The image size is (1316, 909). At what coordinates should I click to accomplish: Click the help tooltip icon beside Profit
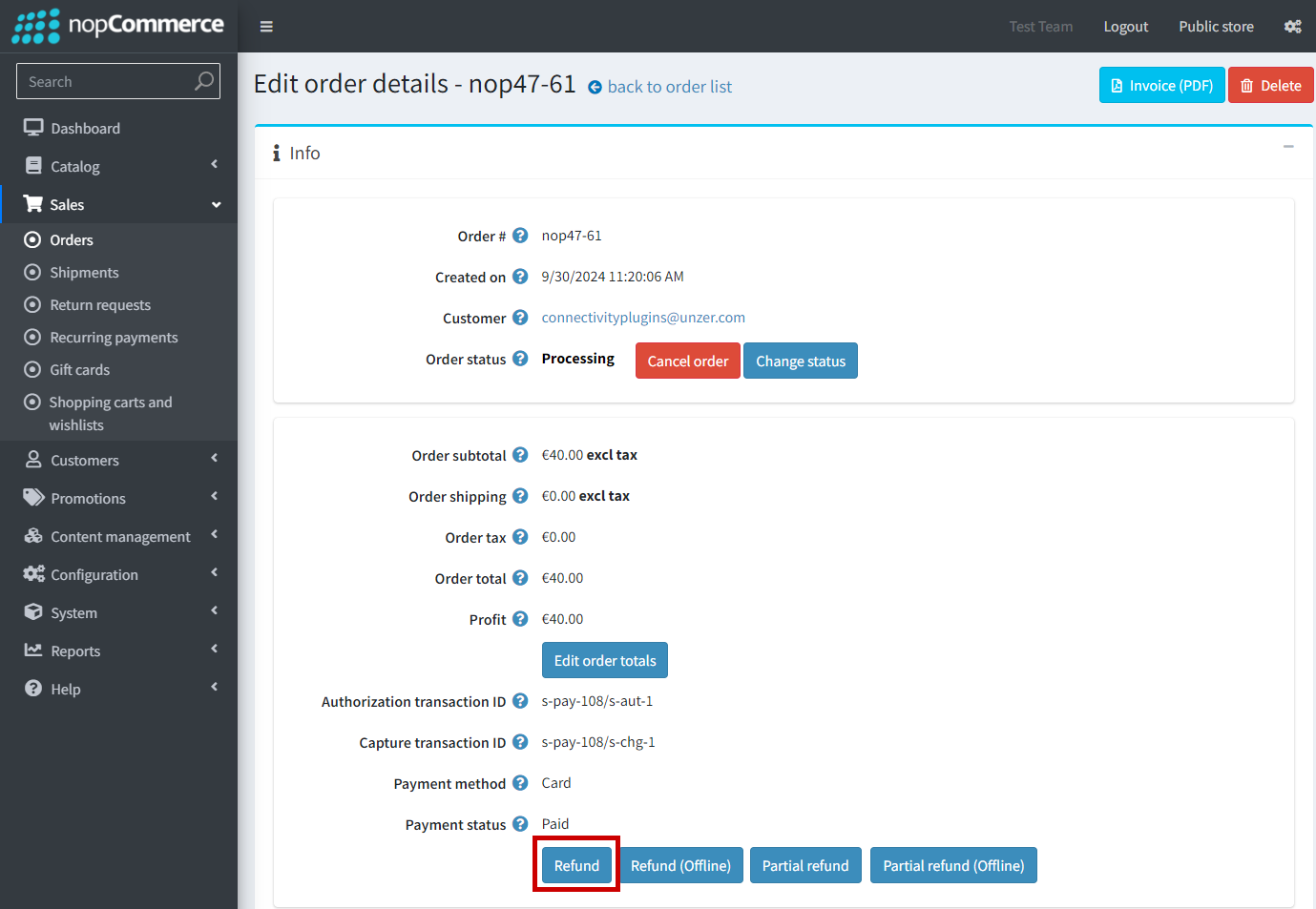pos(520,619)
